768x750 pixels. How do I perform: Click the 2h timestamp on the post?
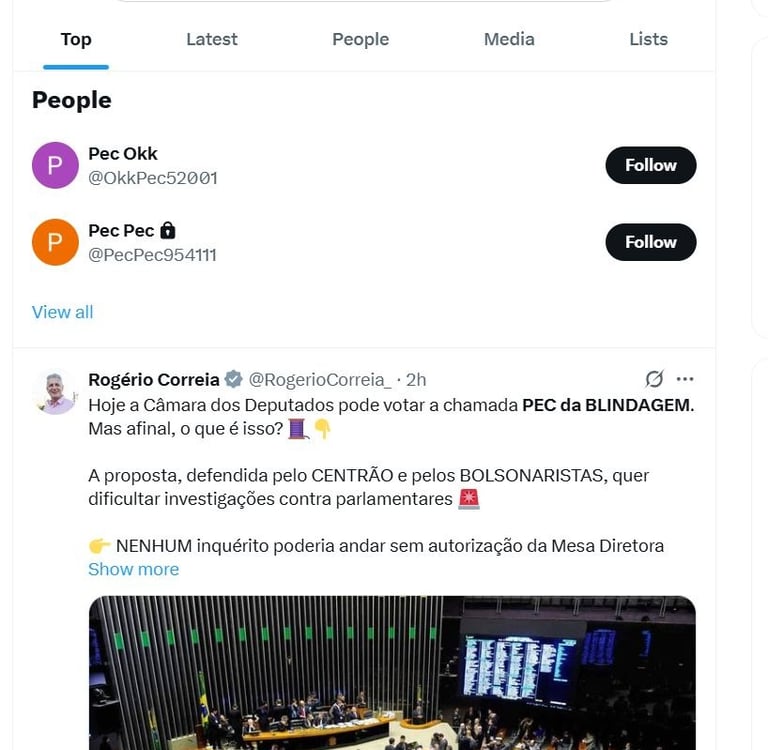[416, 379]
